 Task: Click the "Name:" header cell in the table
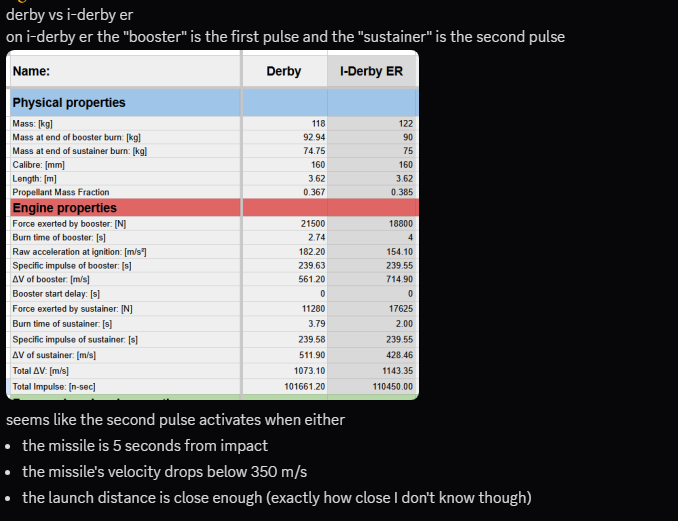31,71
